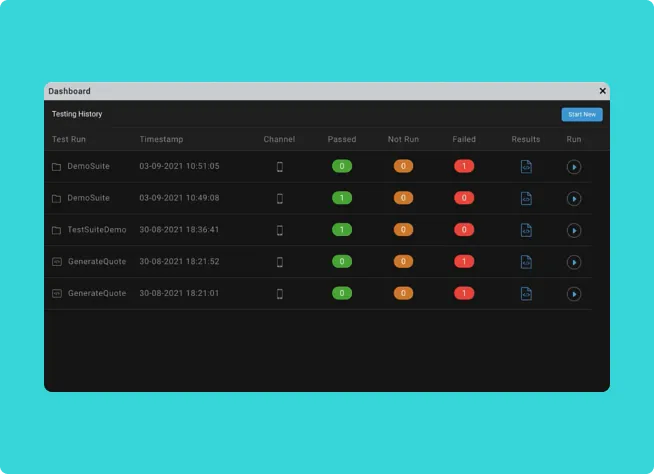Sort by the Timestamp column header
This screenshot has height=474, width=654.
point(161,140)
